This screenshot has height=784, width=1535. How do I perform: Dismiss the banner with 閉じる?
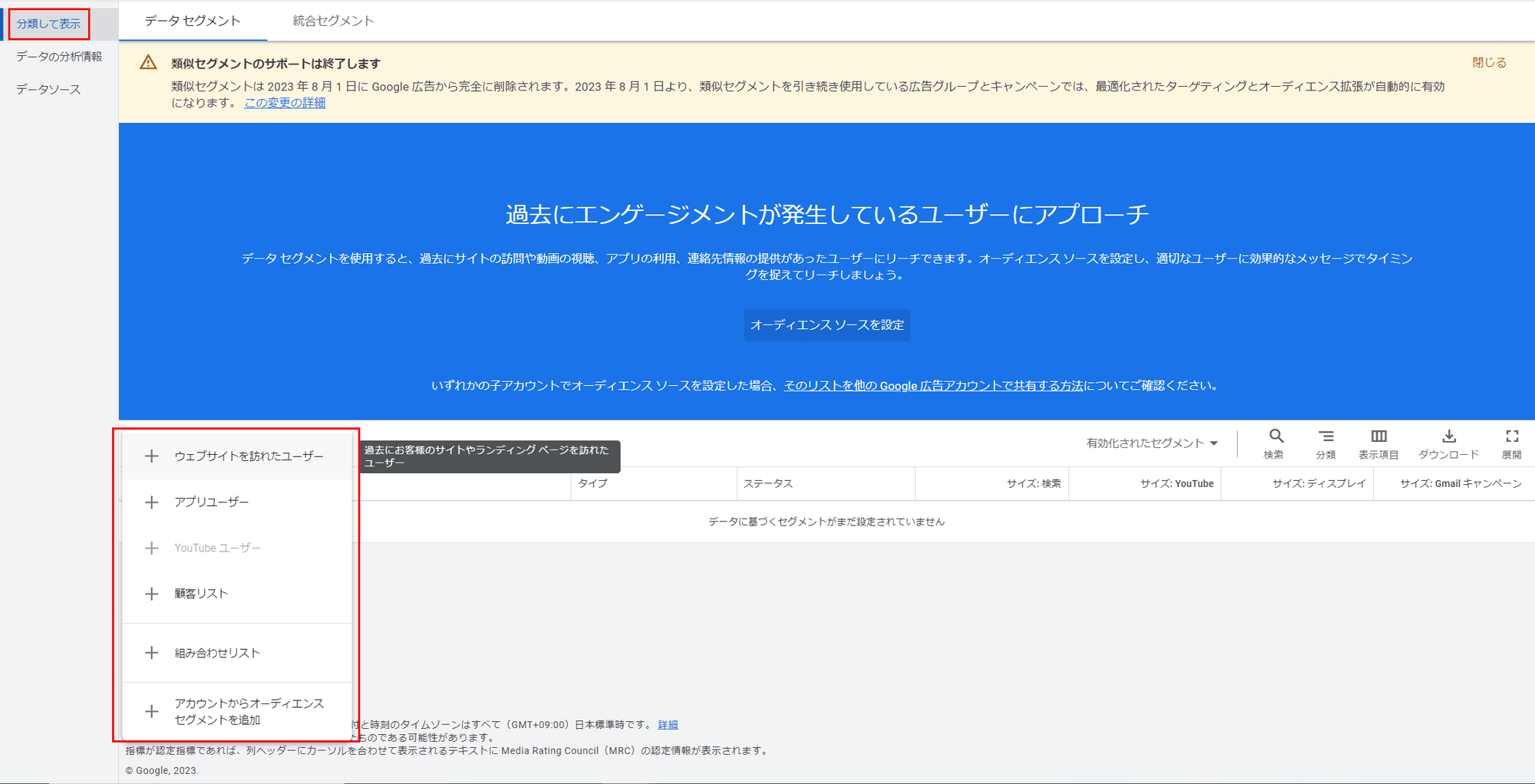1489,63
